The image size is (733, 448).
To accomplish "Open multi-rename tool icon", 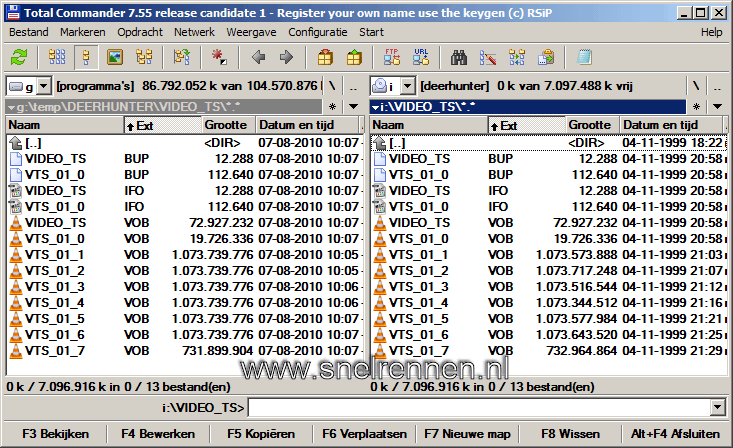I will (488, 58).
